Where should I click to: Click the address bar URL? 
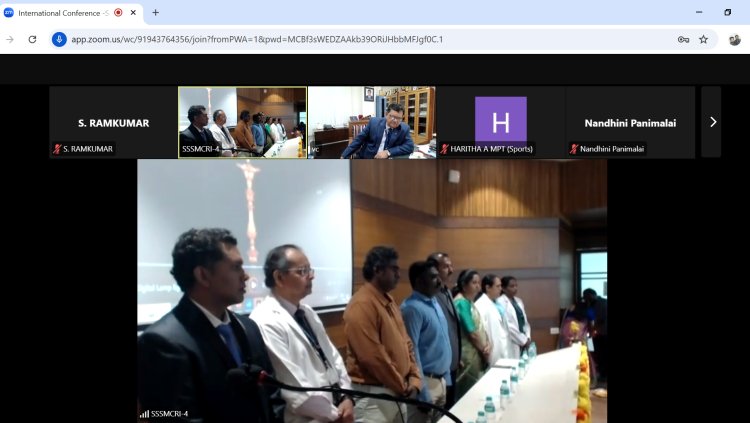(257, 39)
